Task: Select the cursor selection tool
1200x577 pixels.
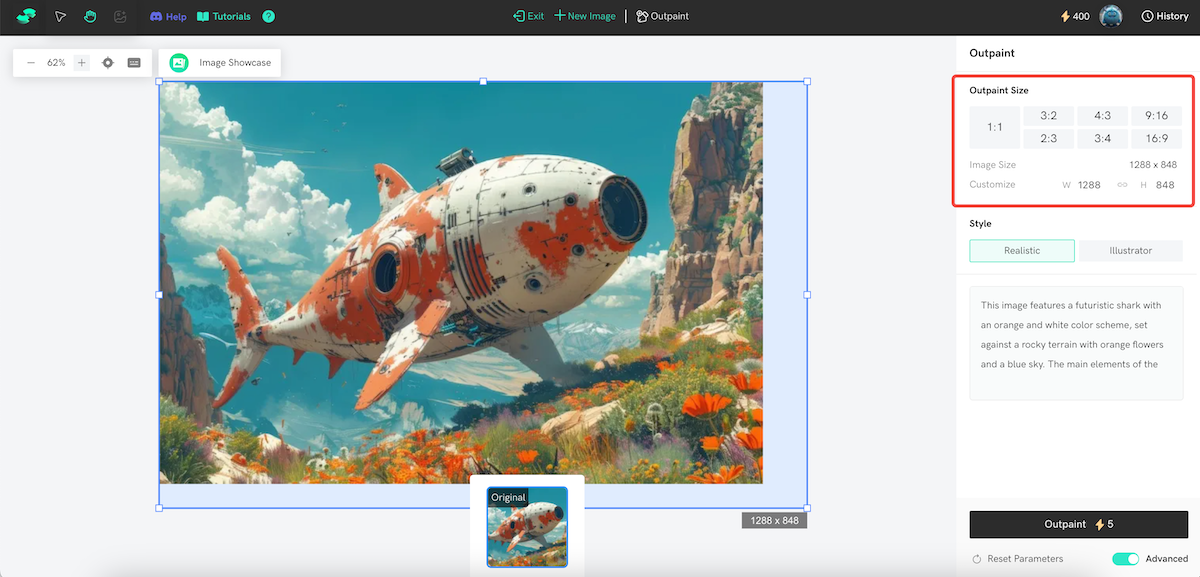Action: coord(60,16)
